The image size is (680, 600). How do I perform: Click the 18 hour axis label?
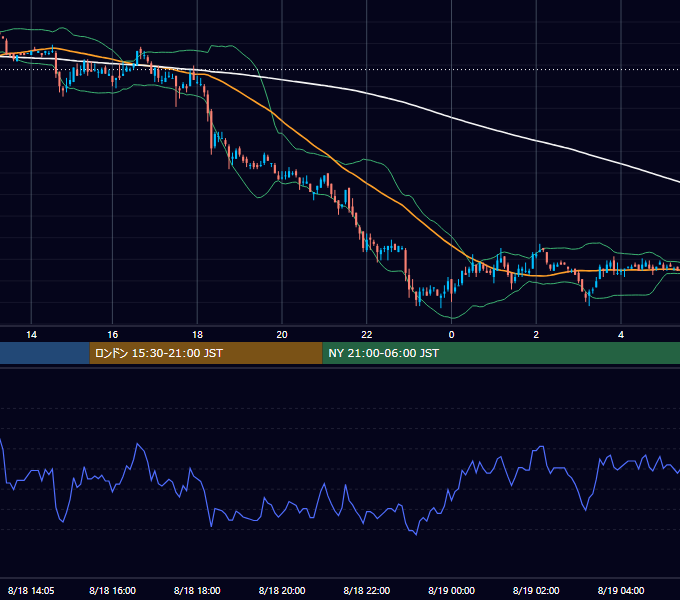pyautogui.click(x=197, y=335)
